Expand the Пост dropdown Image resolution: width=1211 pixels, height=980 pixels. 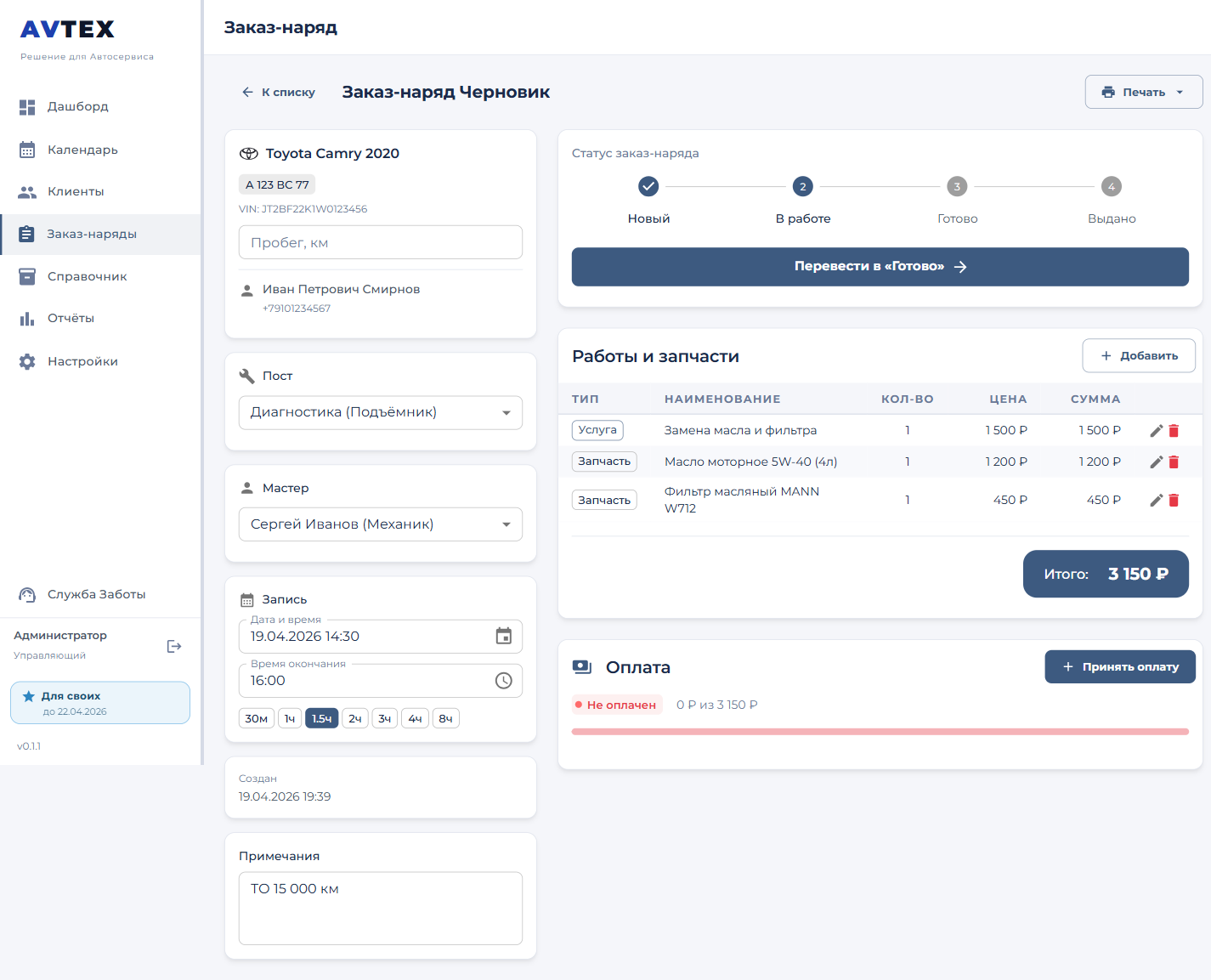(380, 413)
